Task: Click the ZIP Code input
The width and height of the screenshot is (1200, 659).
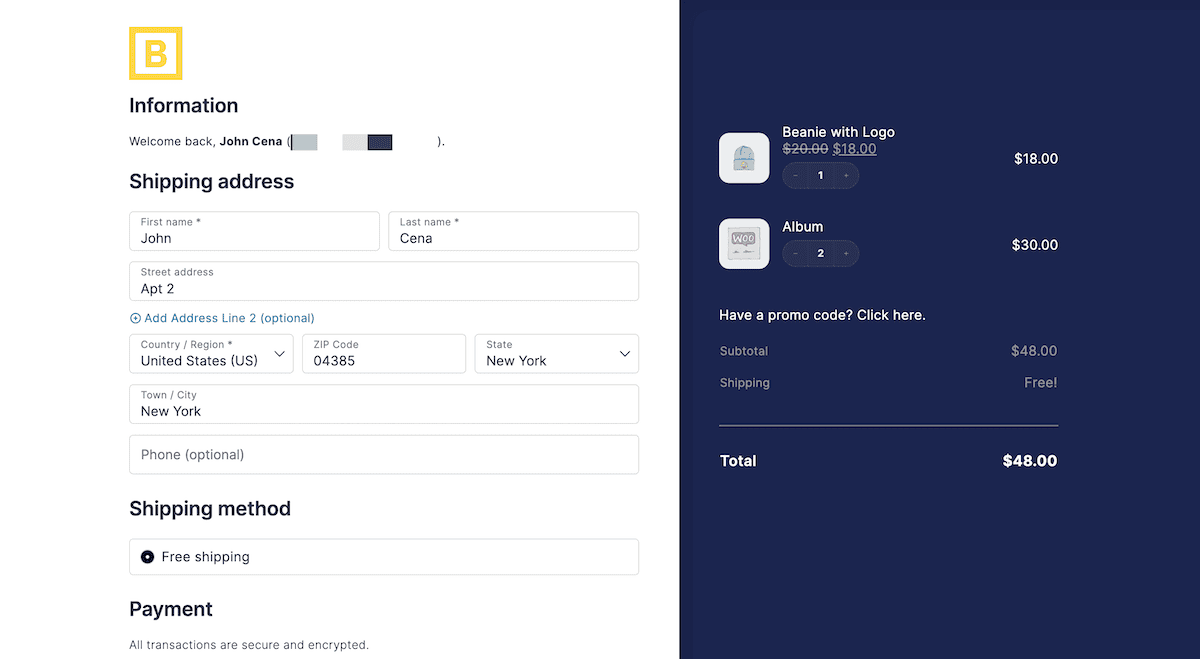Action: pyautogui.click(x=384, y=354)
